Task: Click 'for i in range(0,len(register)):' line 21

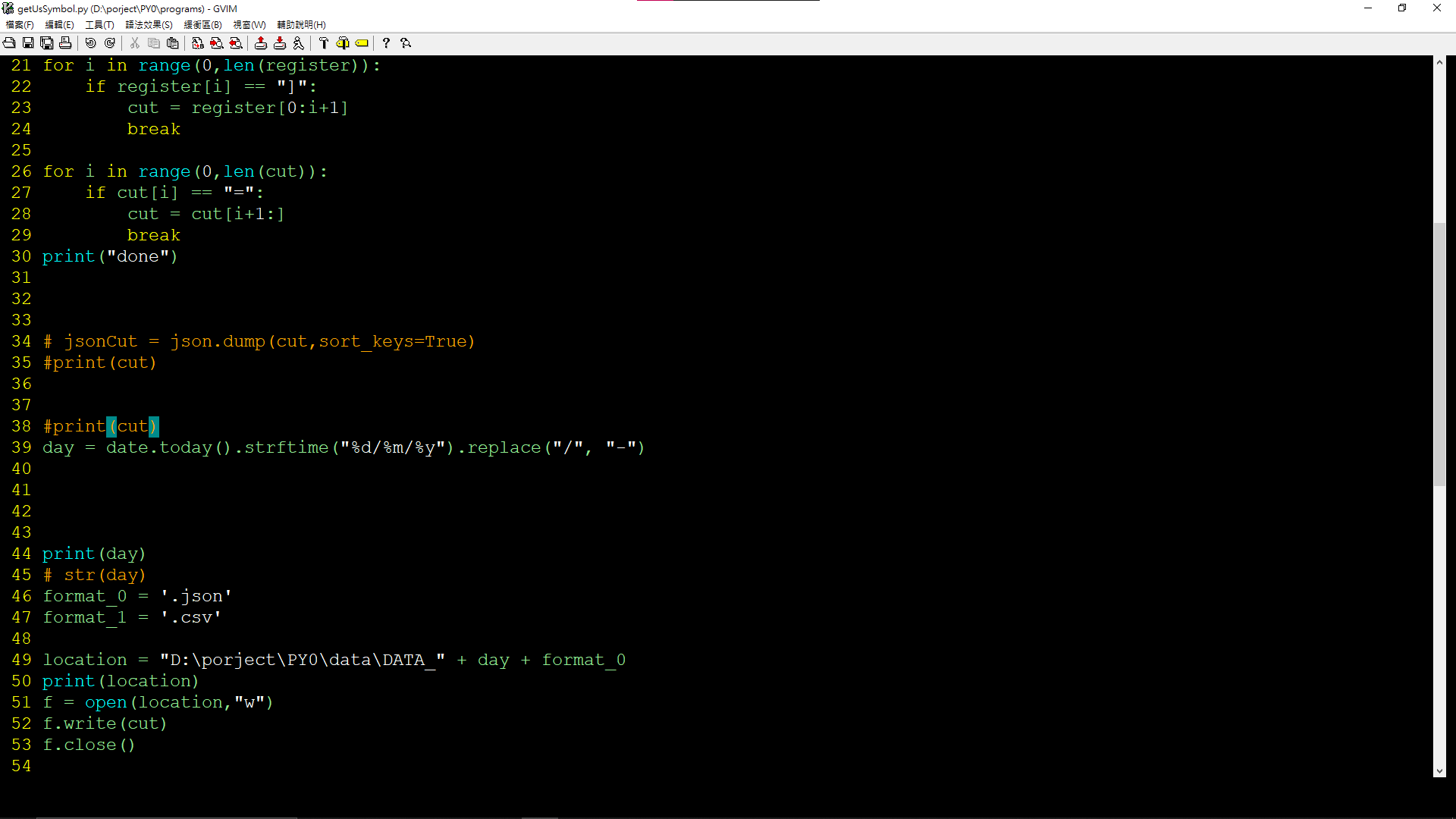Action: tap(212, 66)
